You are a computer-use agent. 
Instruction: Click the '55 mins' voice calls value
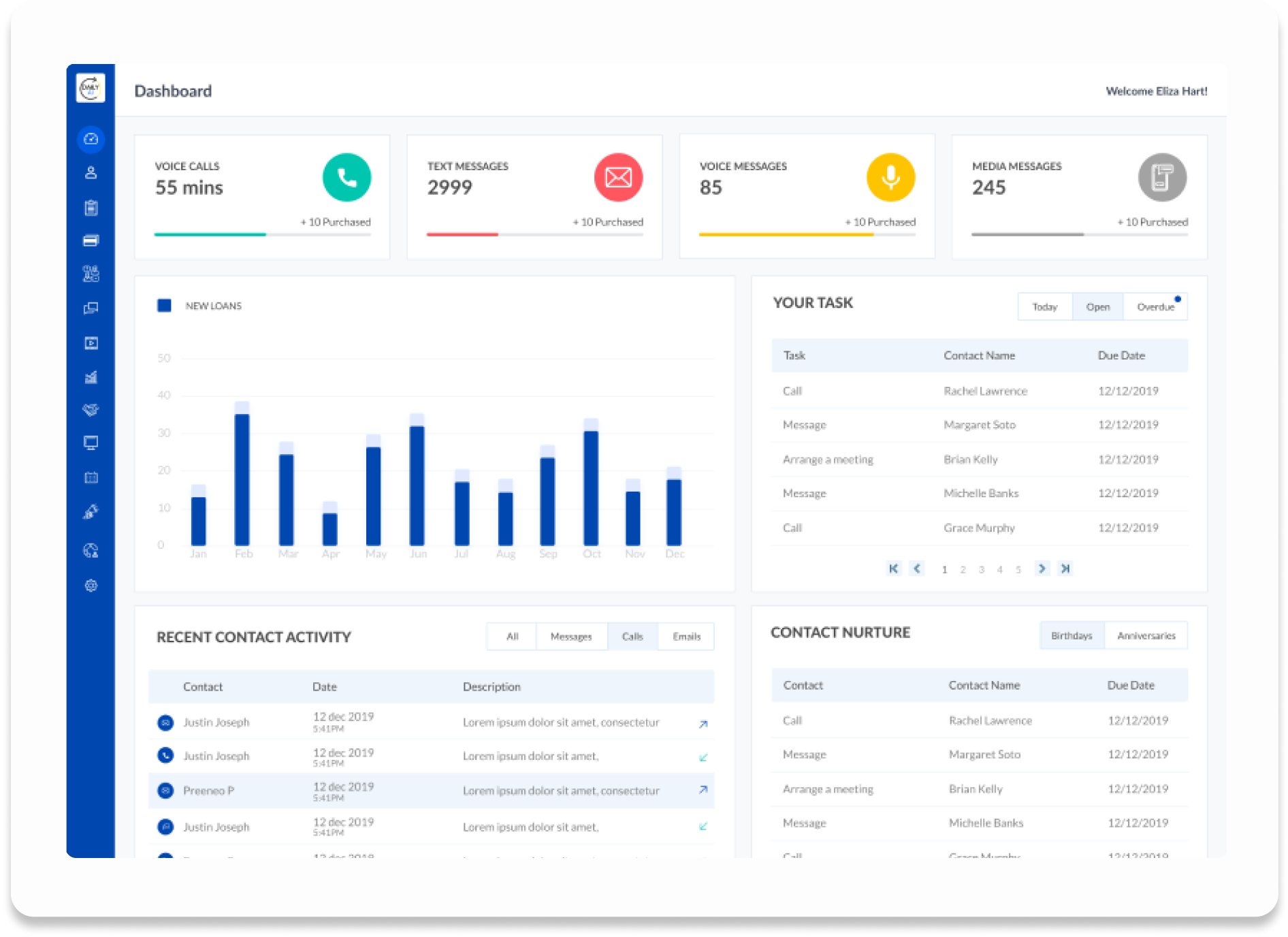pos(189,187)
